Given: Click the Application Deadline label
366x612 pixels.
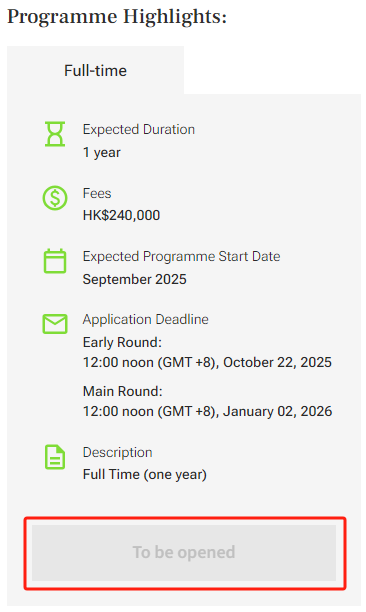Looking at the screenshot, I should 146,319.
